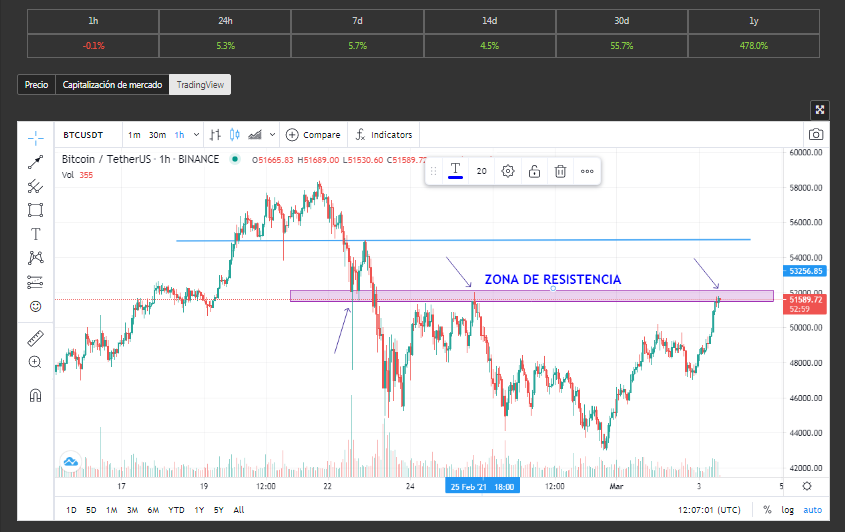Expand the chart style dropdown arrow
845x532 pixels.
[x=273, y=135]
